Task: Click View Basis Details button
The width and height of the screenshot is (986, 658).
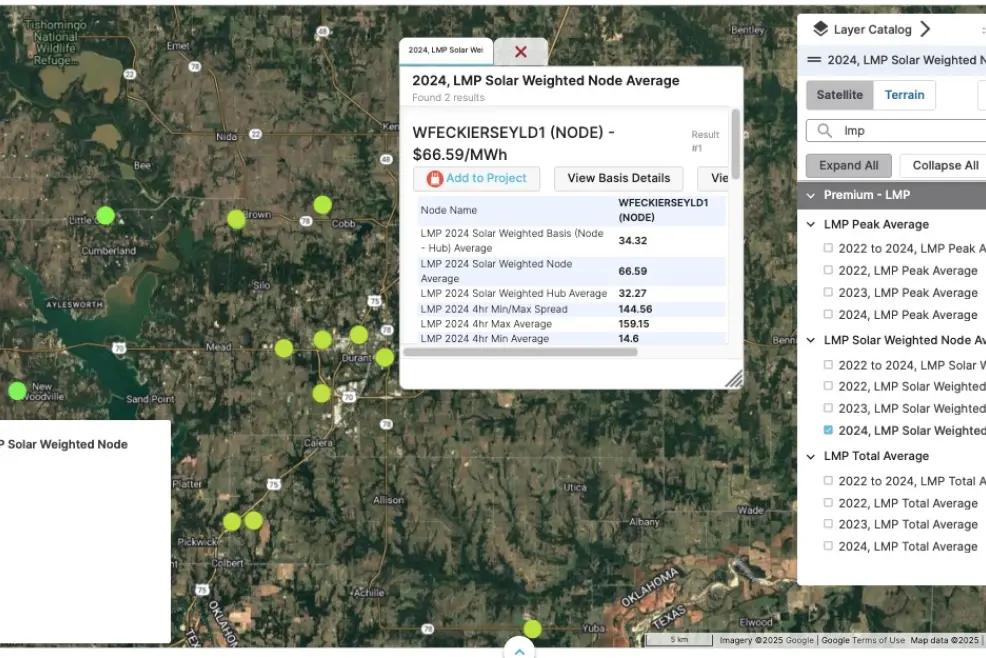Action: coord(618,178)
